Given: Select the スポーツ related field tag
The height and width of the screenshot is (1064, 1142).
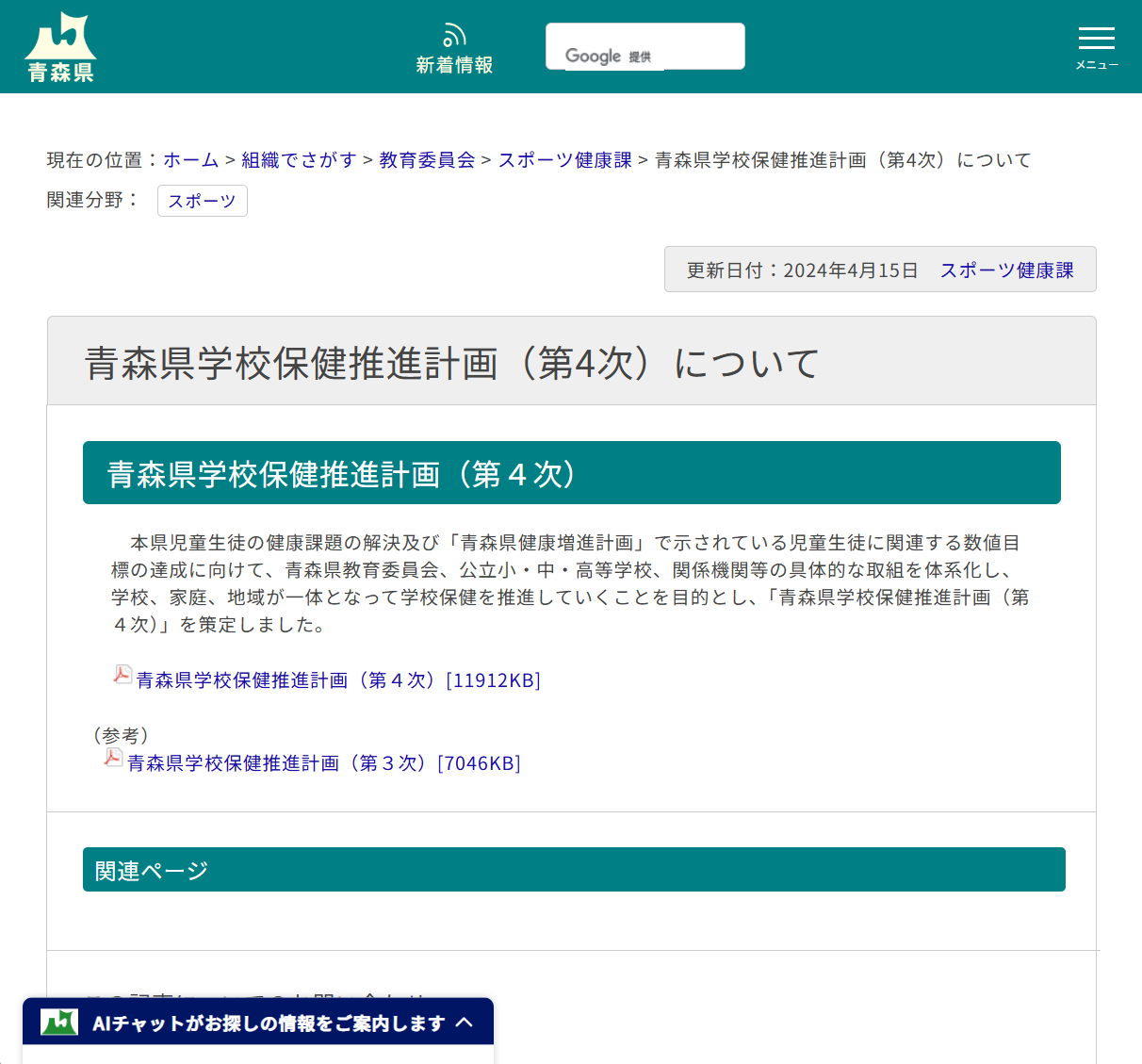Looking at the screenshot, I should [202, 201].
